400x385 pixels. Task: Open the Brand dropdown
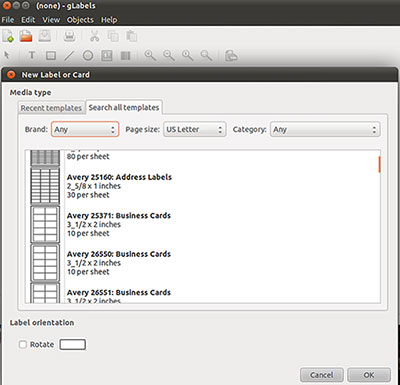pos(85,129)
